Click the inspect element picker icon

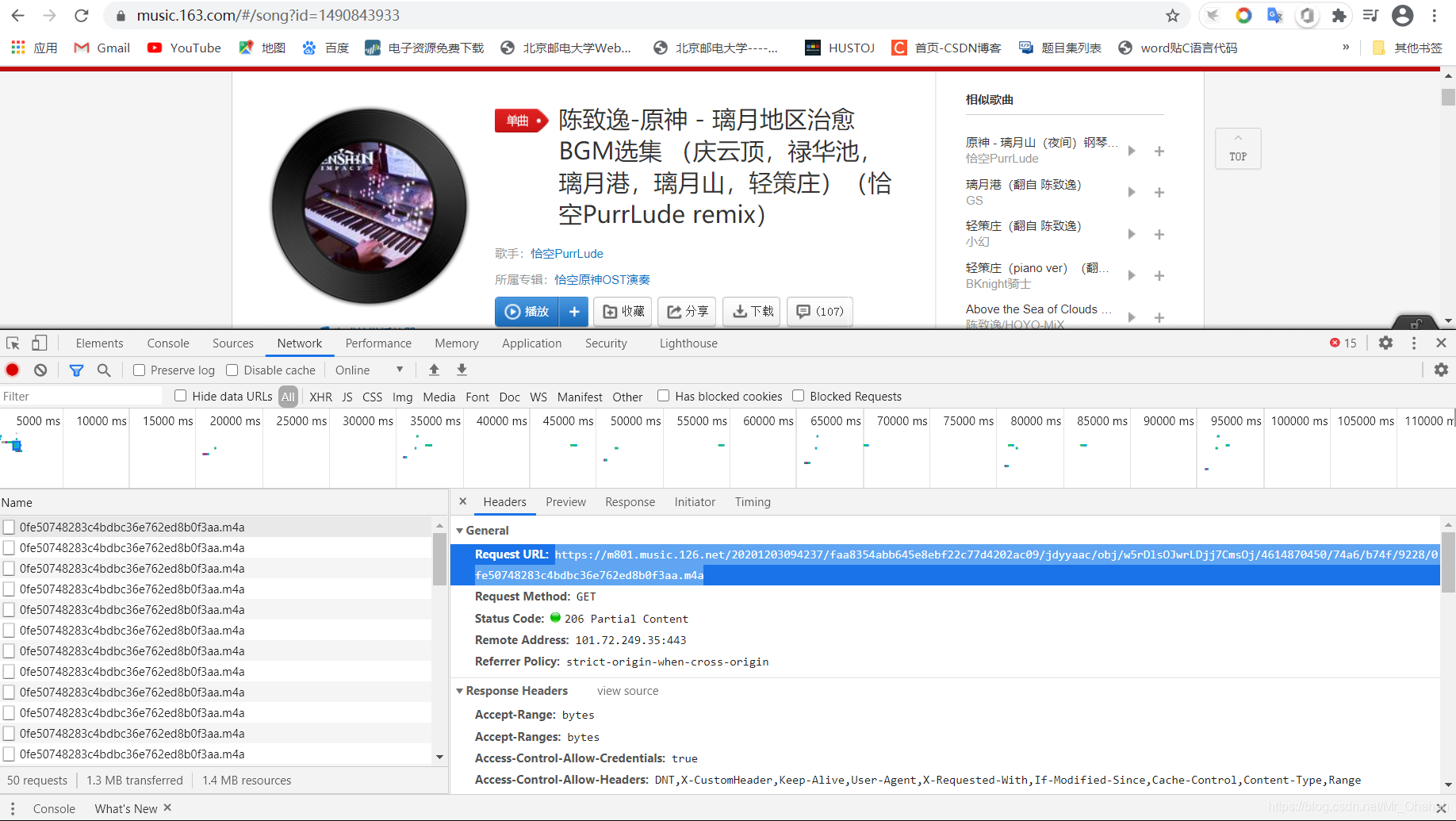pyautogui.click(x=13, y=343)
